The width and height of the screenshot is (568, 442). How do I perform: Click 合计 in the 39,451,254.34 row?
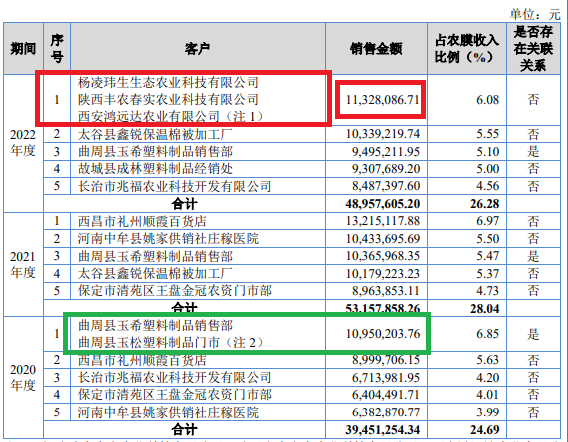(184, 430)
